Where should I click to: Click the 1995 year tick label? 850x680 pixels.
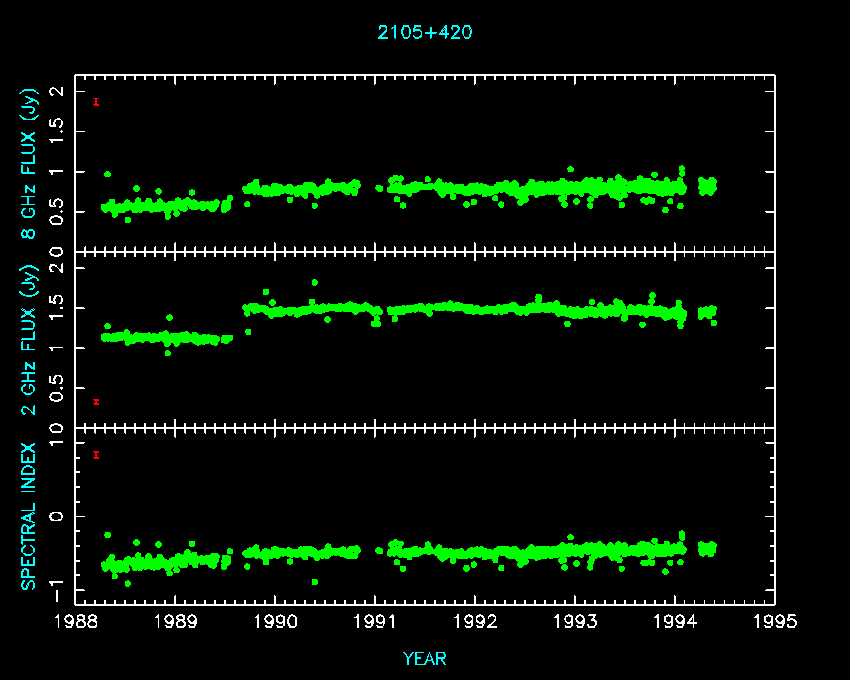[x=775, y=623]
